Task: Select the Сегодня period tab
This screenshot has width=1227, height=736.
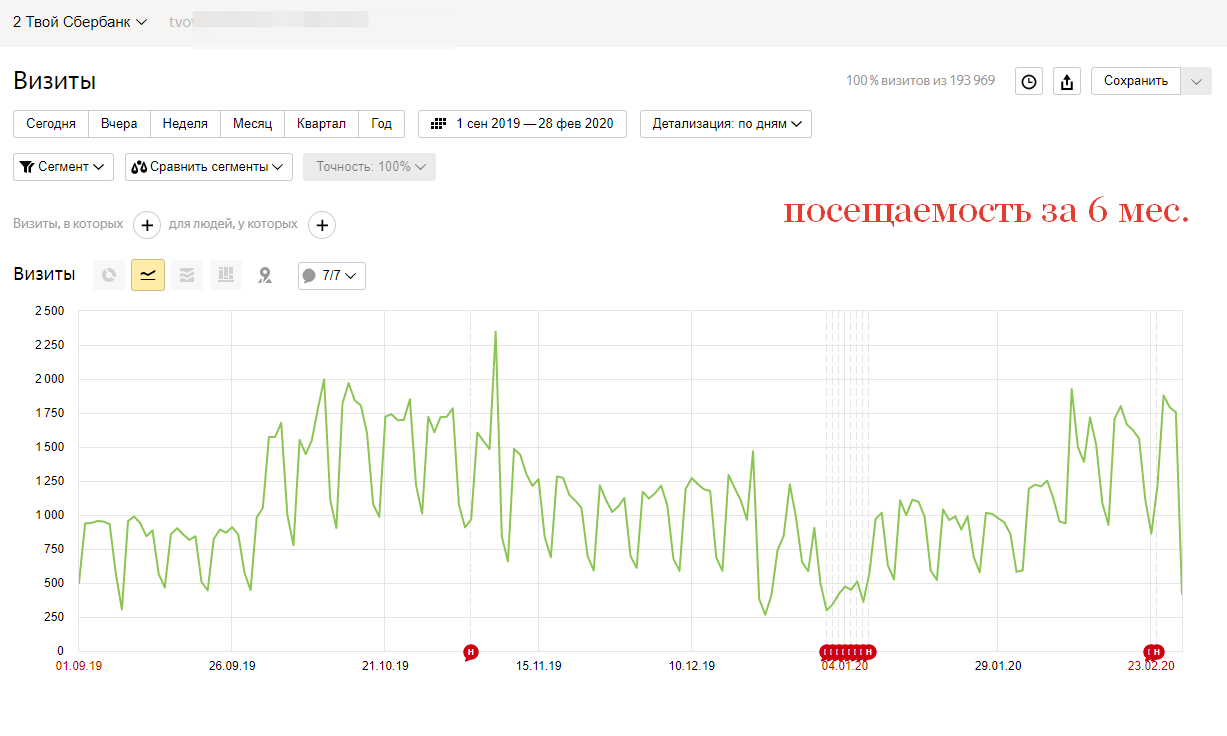Action: pos(51,124)
